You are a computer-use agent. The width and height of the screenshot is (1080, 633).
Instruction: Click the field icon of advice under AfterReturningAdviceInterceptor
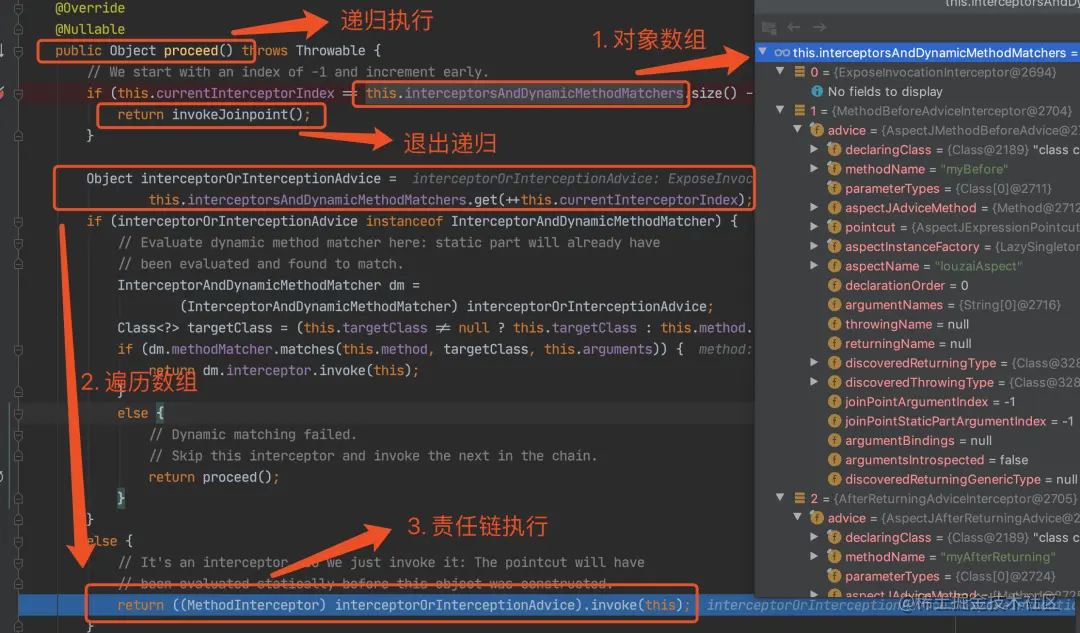tap(817, 517)
